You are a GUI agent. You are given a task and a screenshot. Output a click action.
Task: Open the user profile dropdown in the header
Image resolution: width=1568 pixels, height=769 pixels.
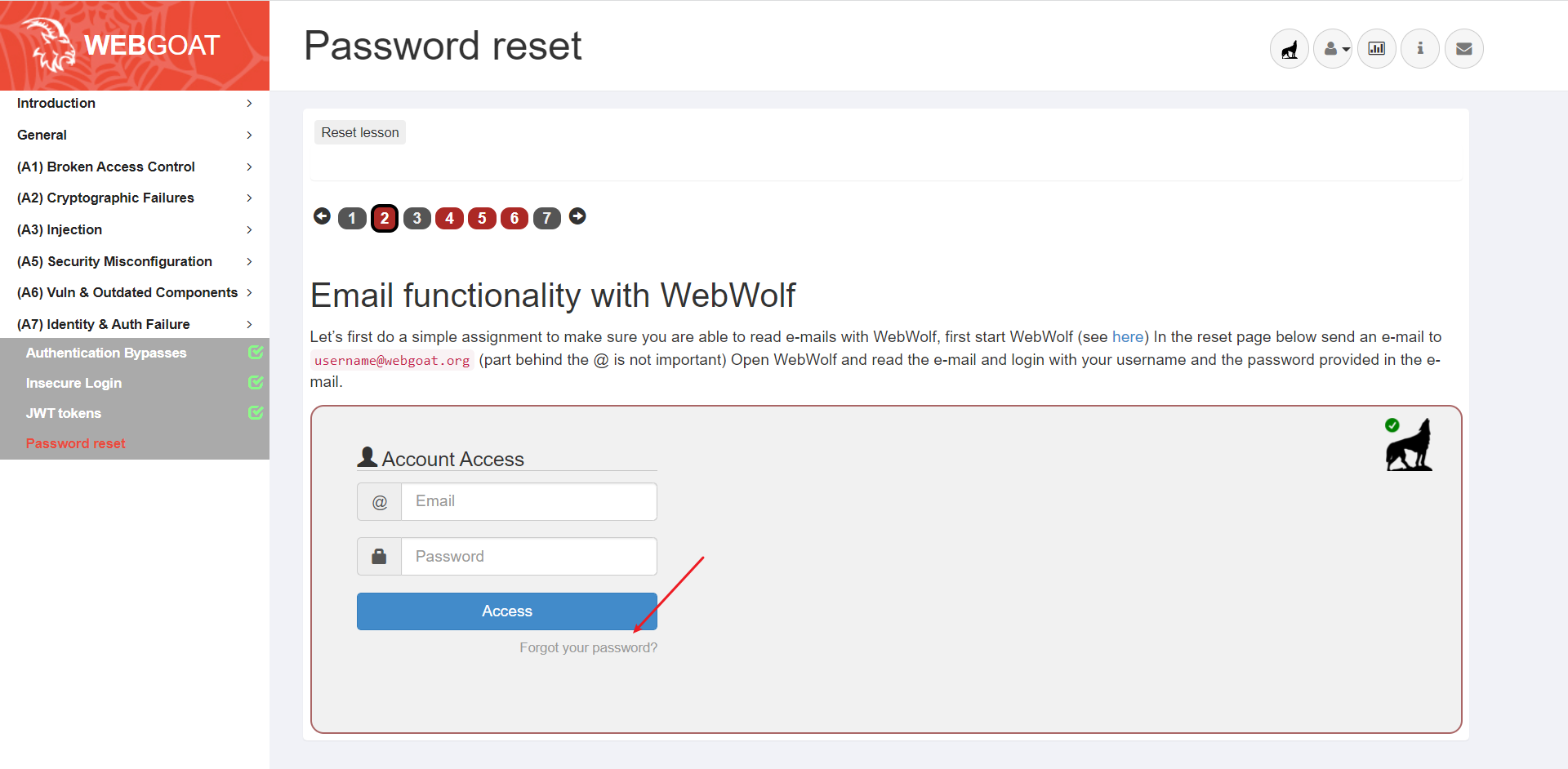pos(1334,49)
